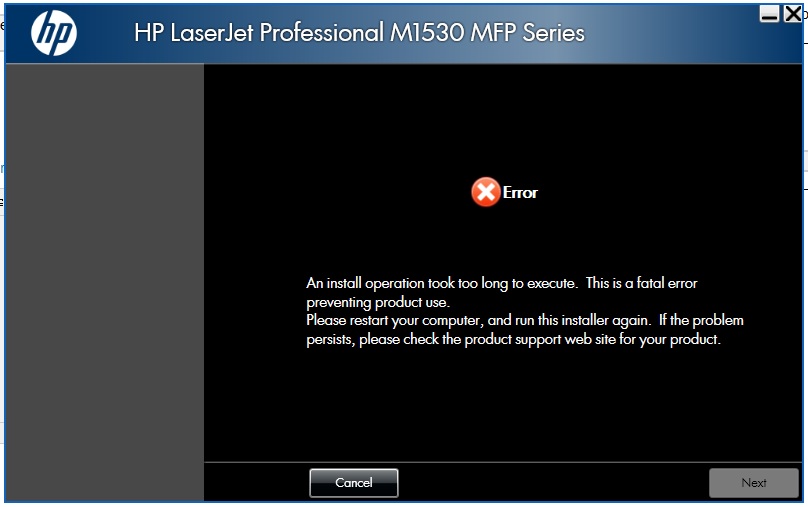Viewport: 808px width, 507px height.
Task: Click the words 'fatal error' in the message
Action: tap(667, 283)
